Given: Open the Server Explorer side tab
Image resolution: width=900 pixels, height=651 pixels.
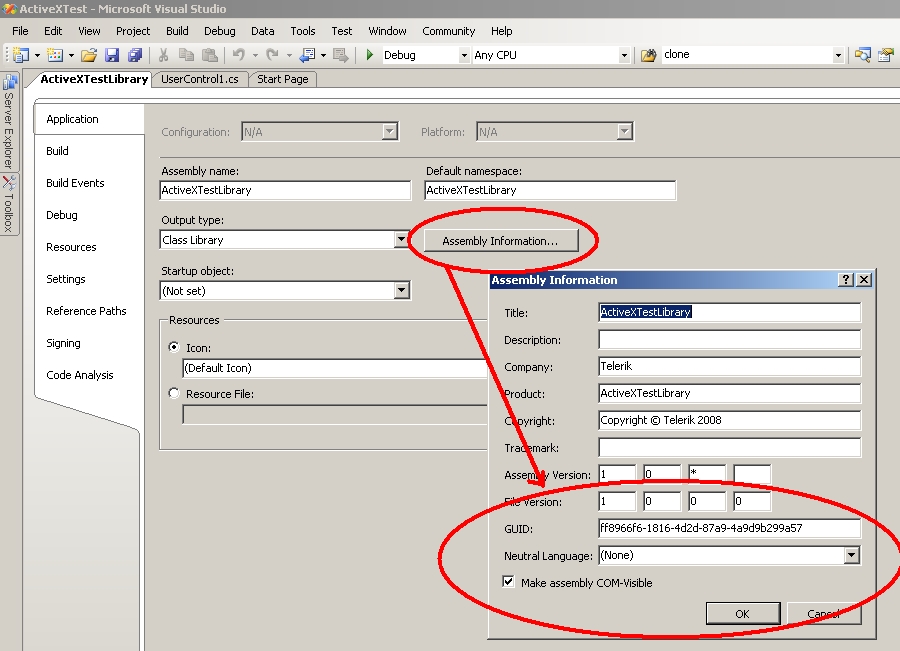Looking at the screenshot, I should tap(9, 122).
